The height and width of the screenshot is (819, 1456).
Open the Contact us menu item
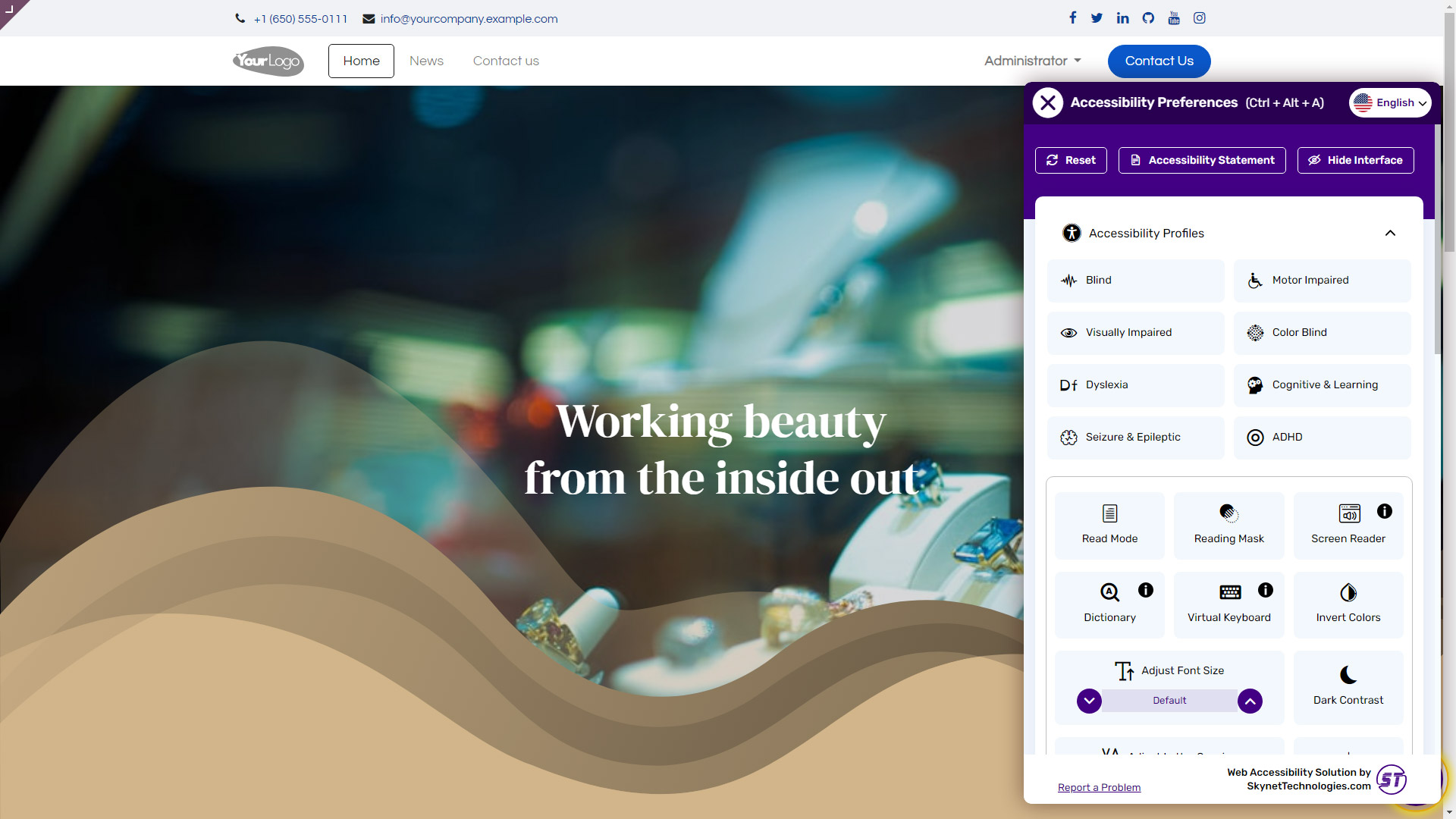(x=506, y=61)
